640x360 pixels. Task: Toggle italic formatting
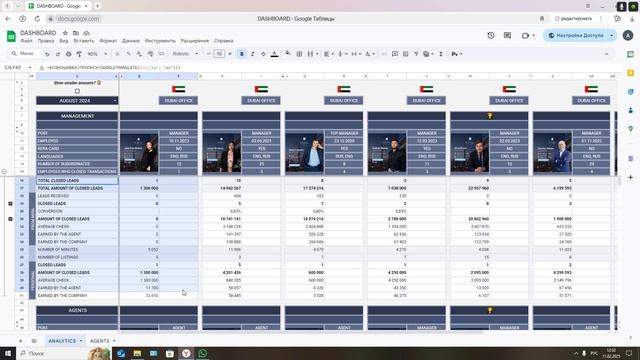click(253, 54)
